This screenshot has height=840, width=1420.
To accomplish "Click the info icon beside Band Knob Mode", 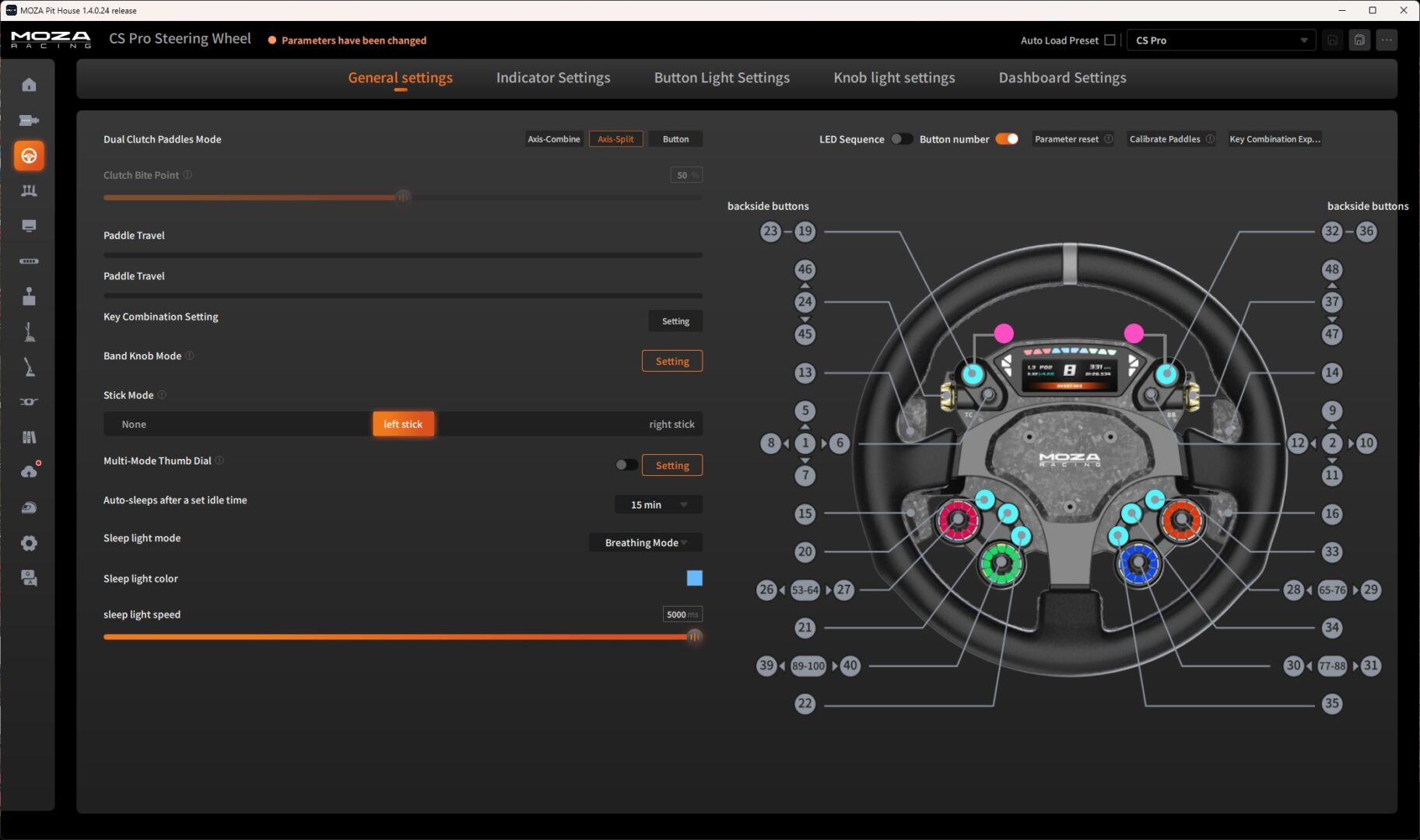I will 190,355.
